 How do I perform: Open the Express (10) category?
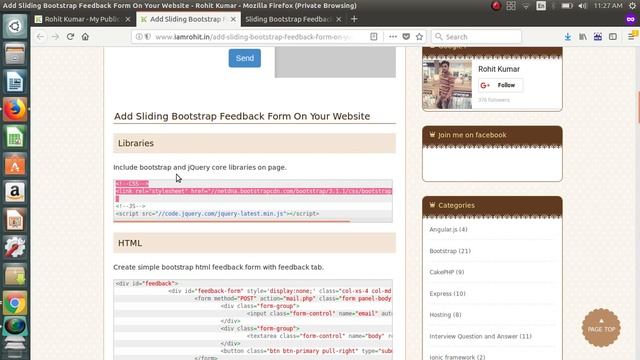447,293
